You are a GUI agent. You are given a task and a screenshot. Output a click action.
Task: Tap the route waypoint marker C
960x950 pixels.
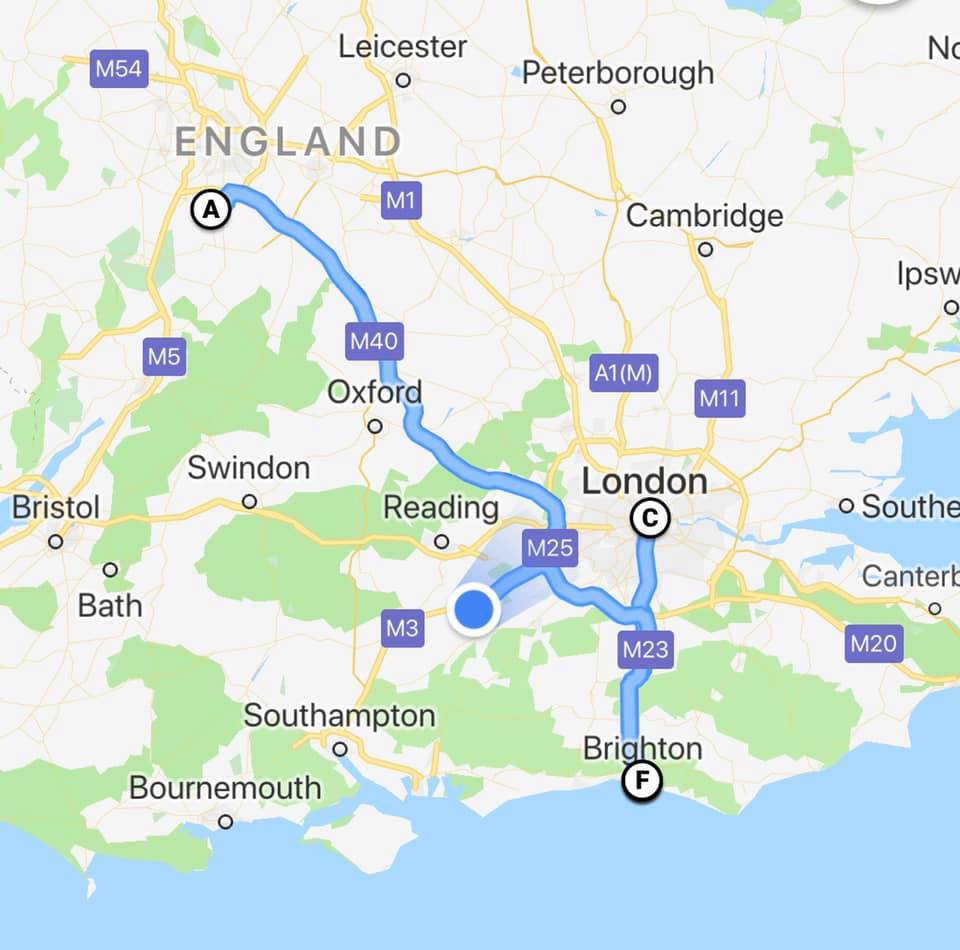point(650,518)
